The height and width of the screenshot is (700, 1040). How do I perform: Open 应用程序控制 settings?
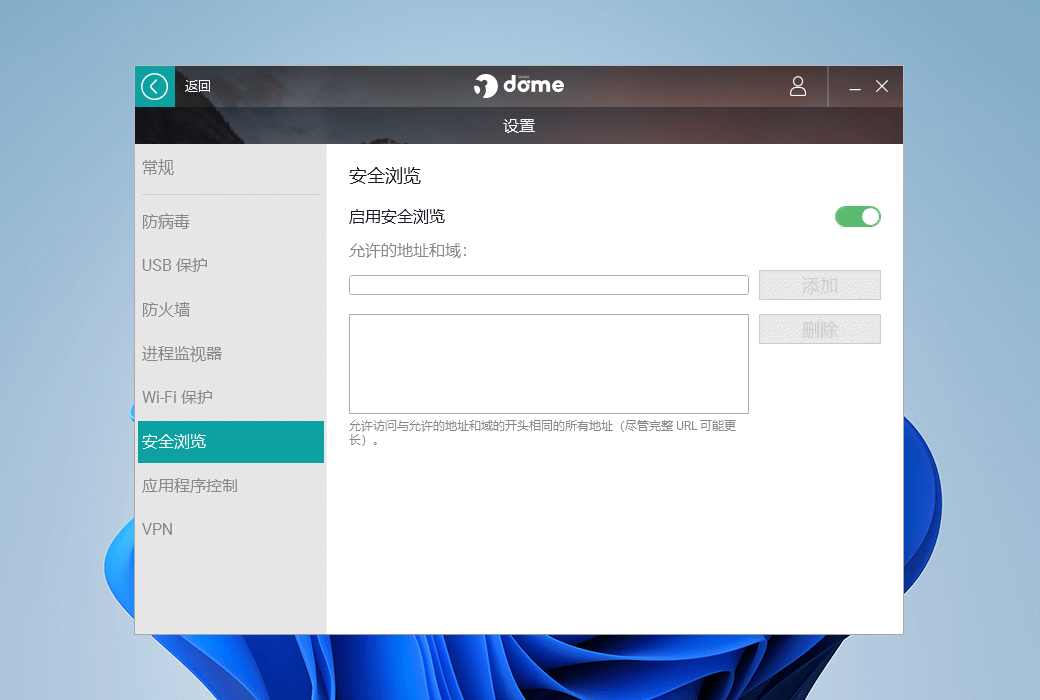[x=190, y=486]
